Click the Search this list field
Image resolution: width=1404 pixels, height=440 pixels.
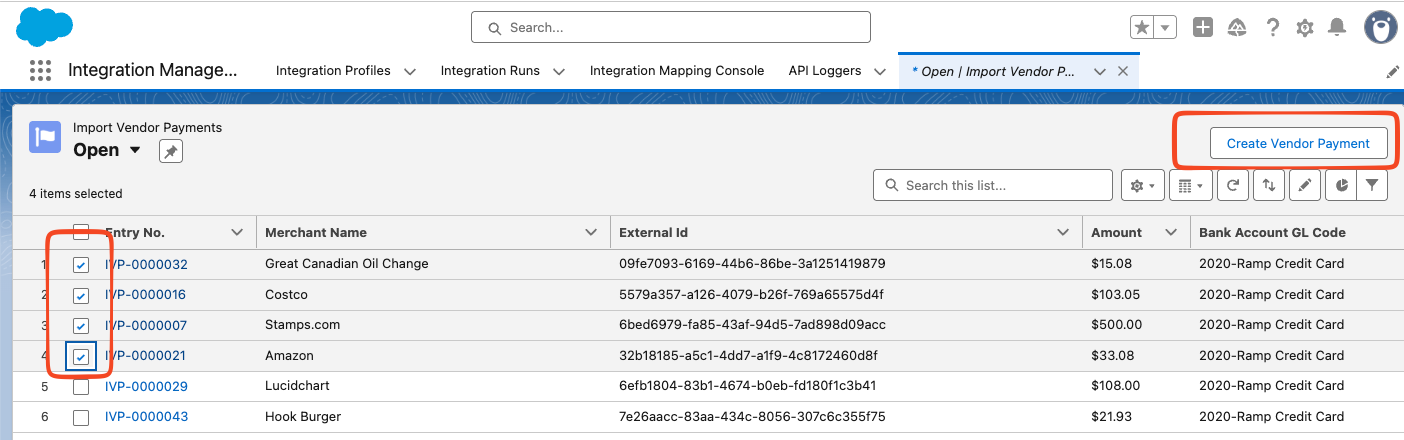pos(993,185)
